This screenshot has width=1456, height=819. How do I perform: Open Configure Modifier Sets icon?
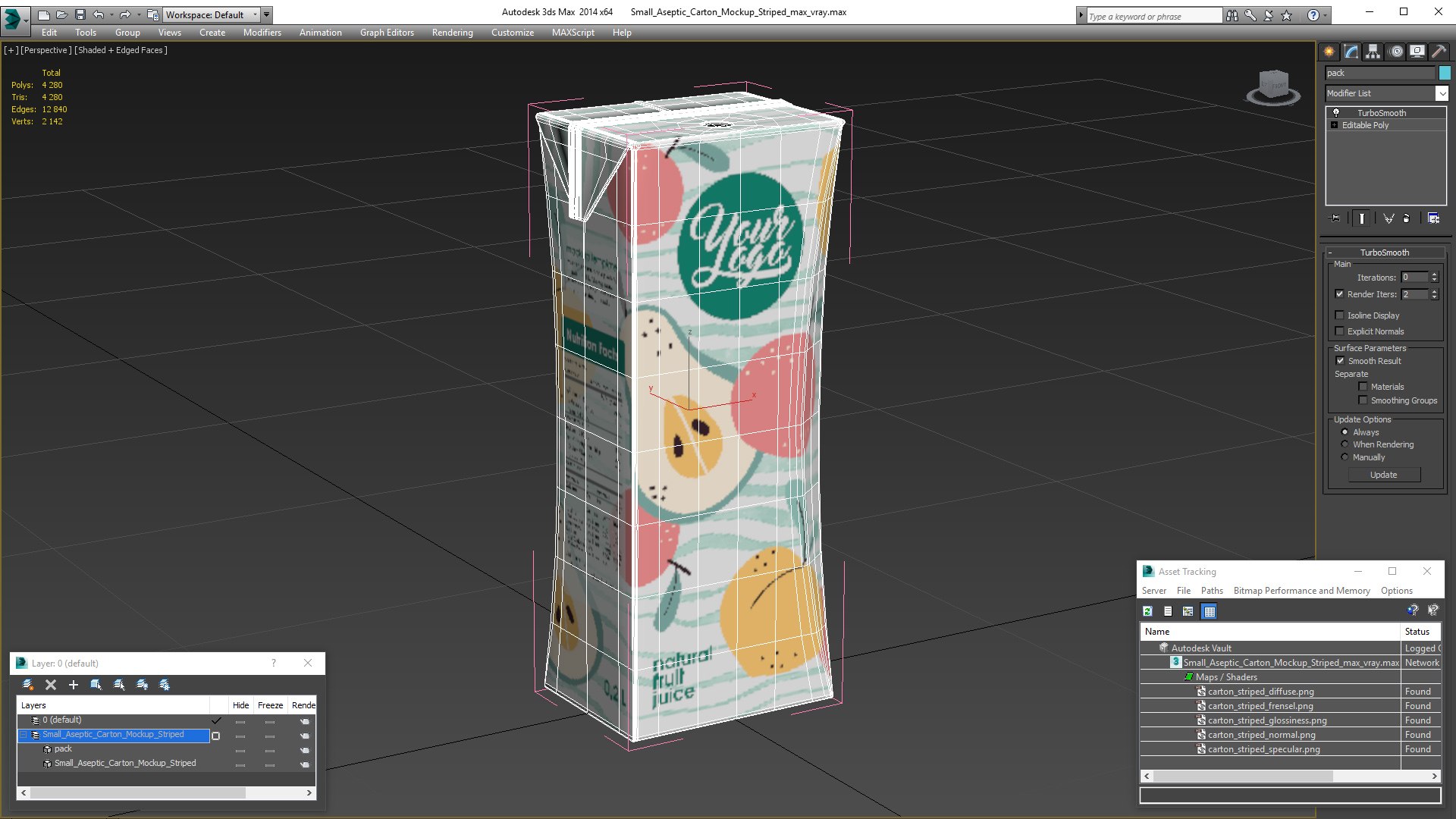click(x=1434, y=218)
